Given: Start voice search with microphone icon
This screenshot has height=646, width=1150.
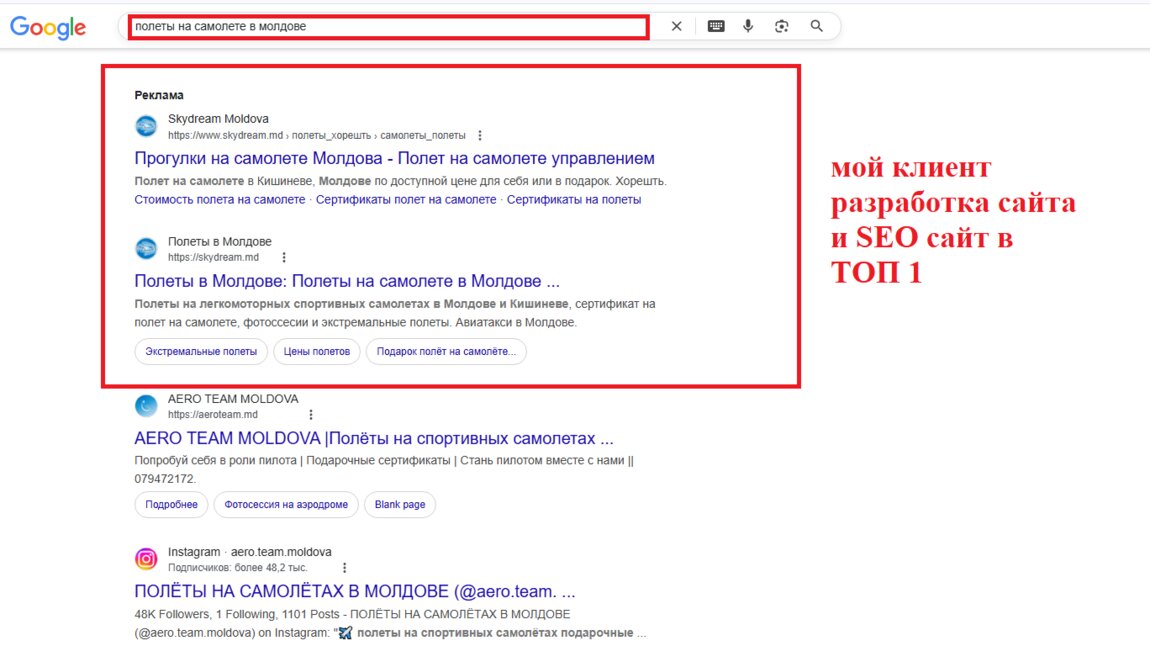Looking at the screenshot, I should (x=748, y=27).
